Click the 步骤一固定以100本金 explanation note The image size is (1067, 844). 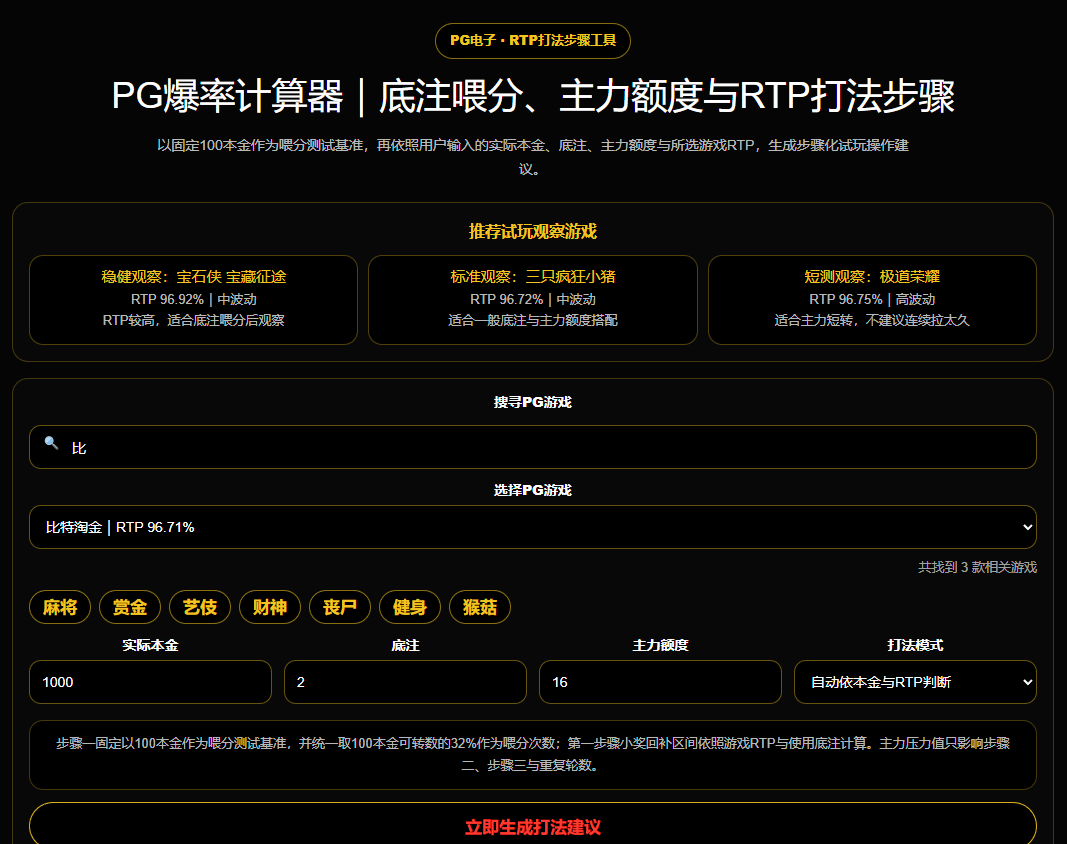[533, 754]
